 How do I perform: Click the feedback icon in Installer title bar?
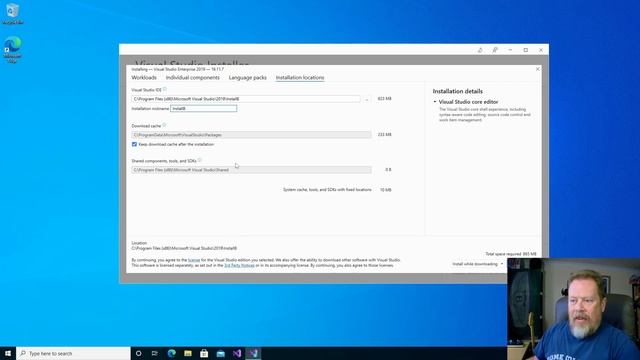tap(495, 50)
